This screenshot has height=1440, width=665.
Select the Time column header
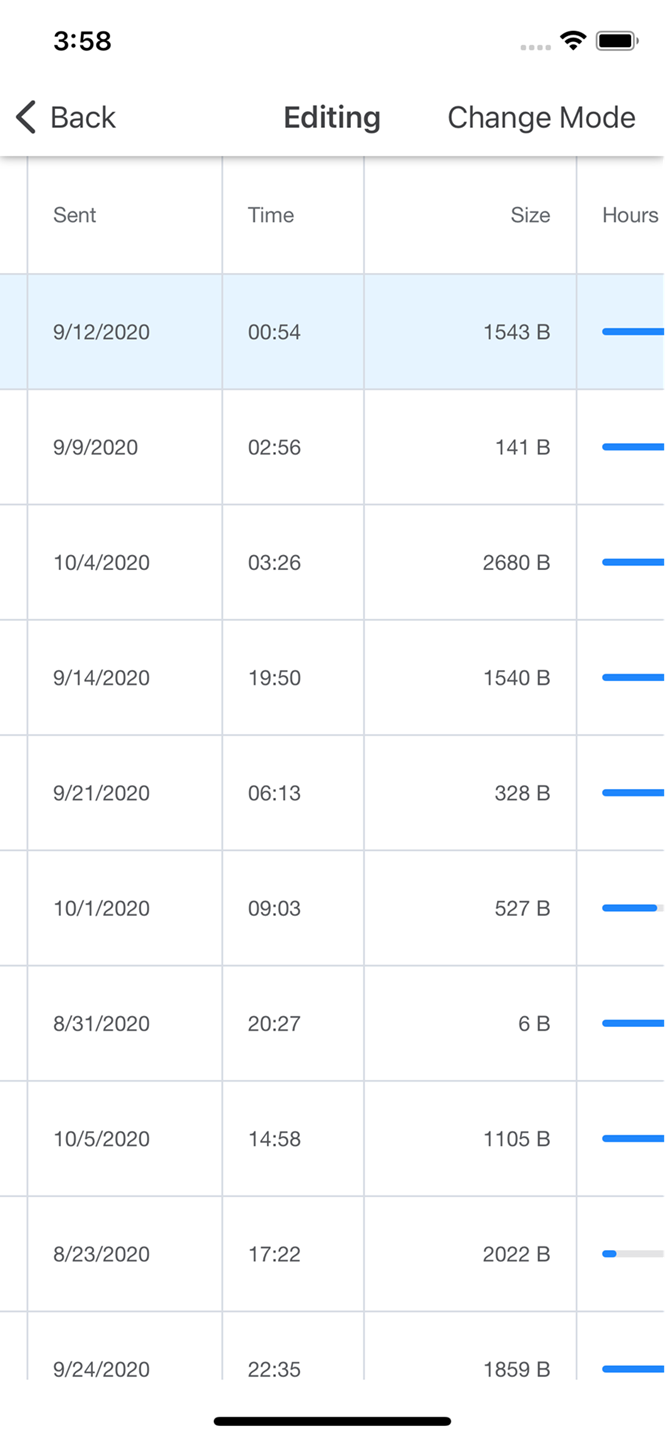pyautogui.click(x=271, y=215)
